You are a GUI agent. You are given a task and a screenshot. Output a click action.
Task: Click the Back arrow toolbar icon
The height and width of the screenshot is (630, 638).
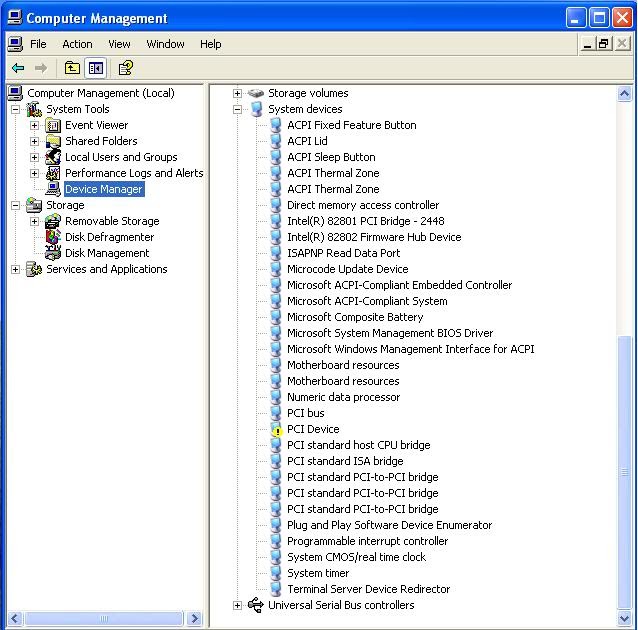(18, 68)
